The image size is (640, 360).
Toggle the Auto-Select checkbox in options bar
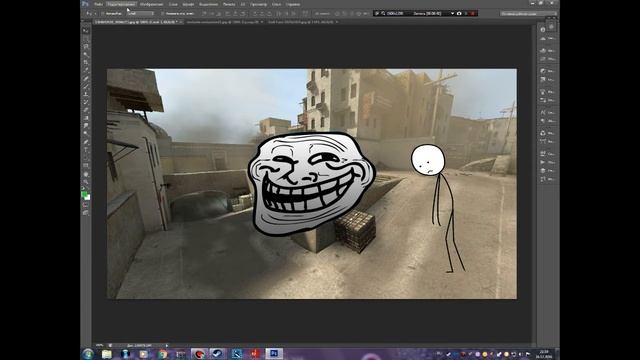102,13
